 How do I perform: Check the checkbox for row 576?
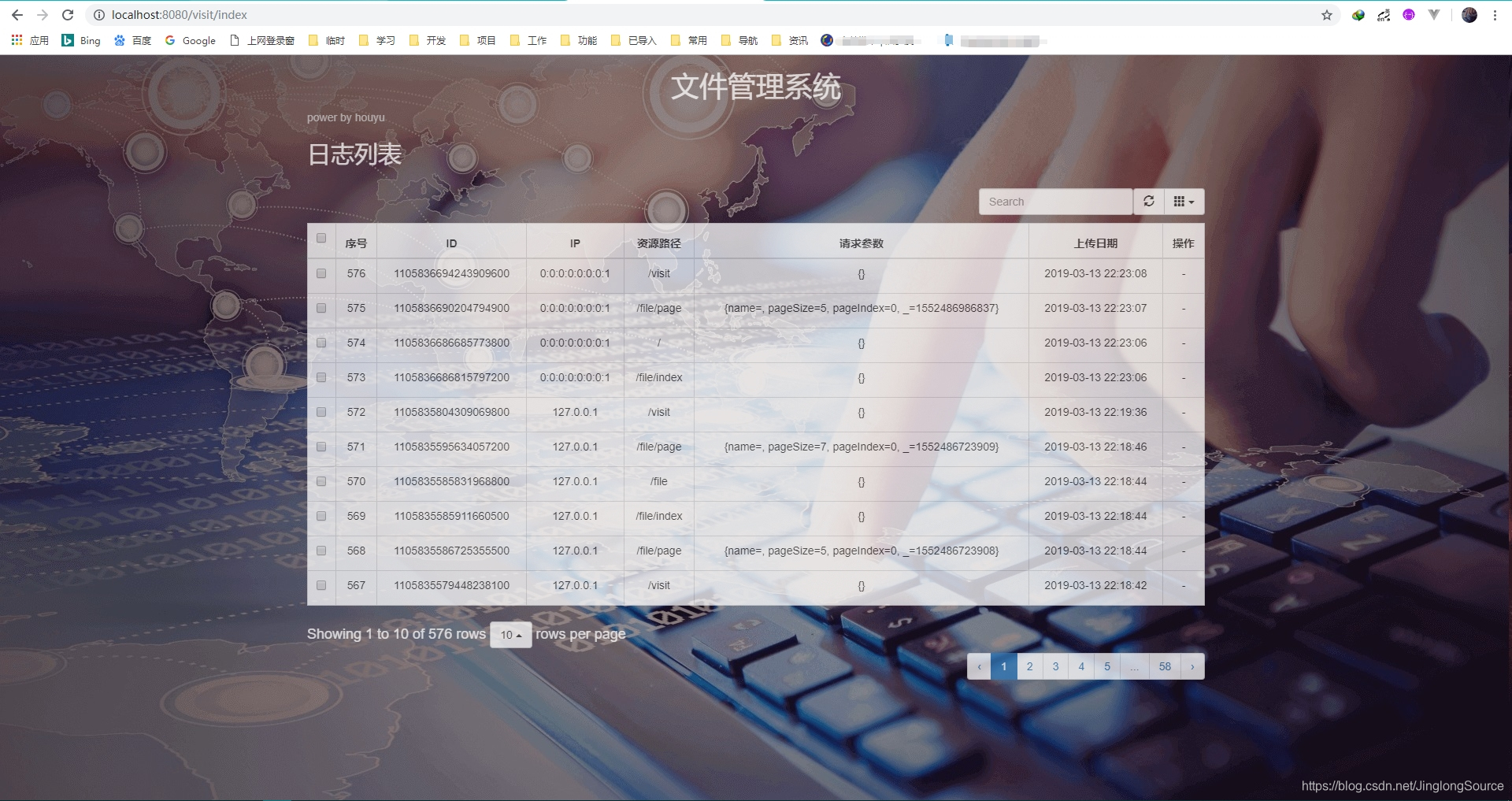tap(321, 273)
